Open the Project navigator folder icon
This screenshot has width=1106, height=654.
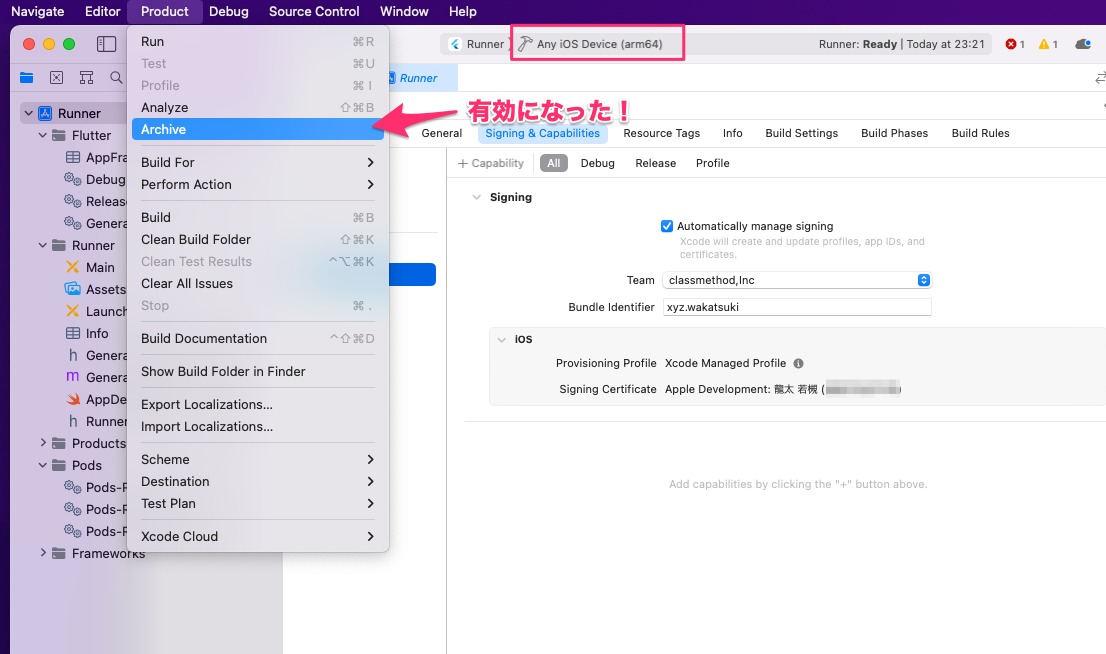(27, 78)
